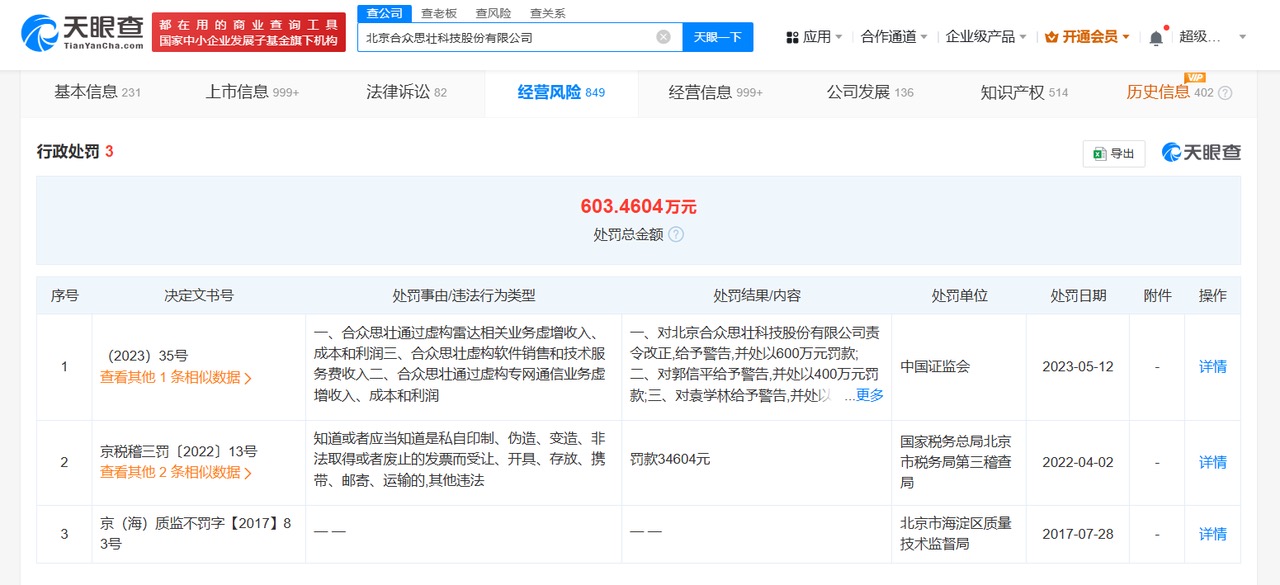Click document number 京（海）质监不罚字【2017】83号

[196, 534]
